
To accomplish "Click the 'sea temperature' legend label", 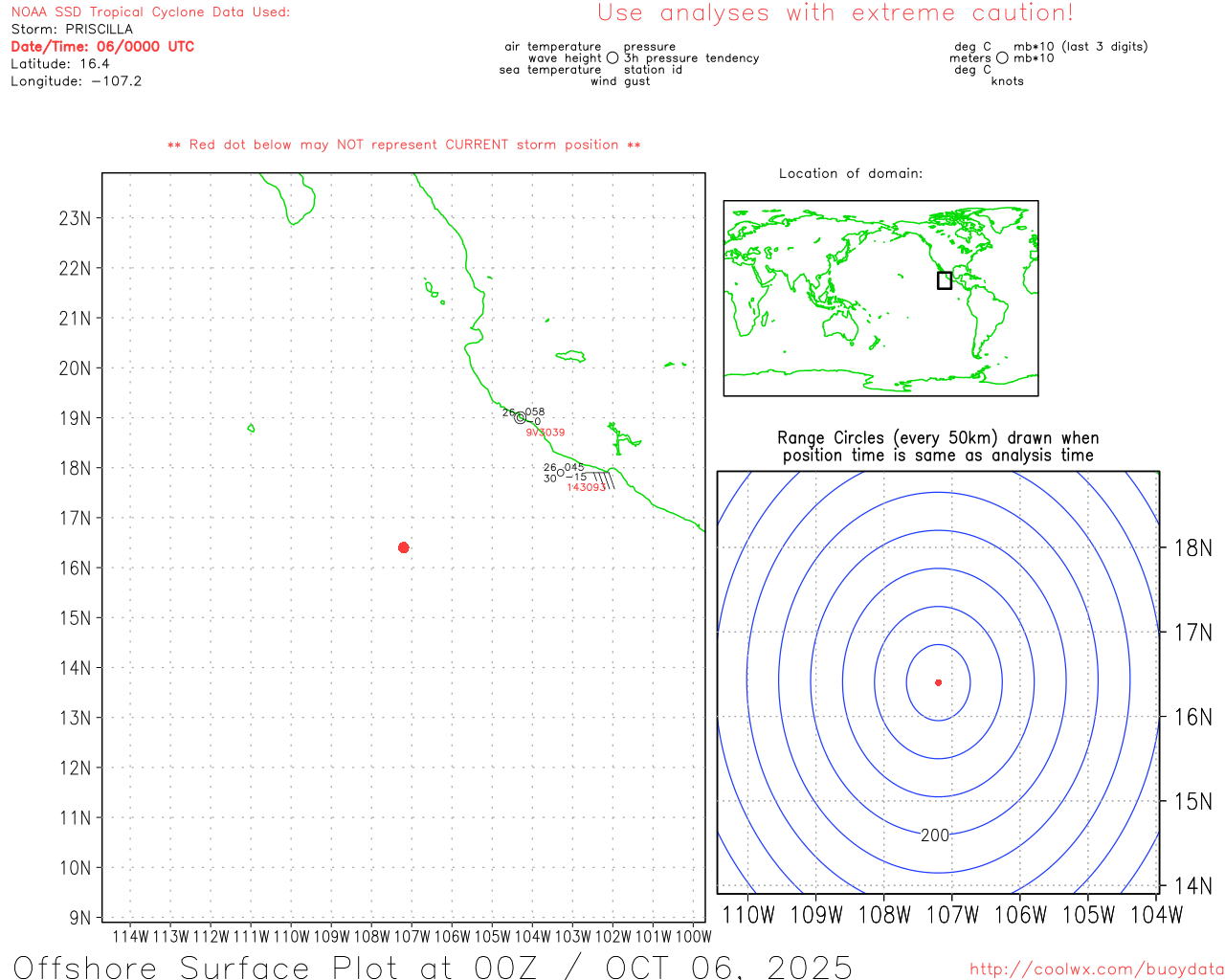I will pos(550,70).
